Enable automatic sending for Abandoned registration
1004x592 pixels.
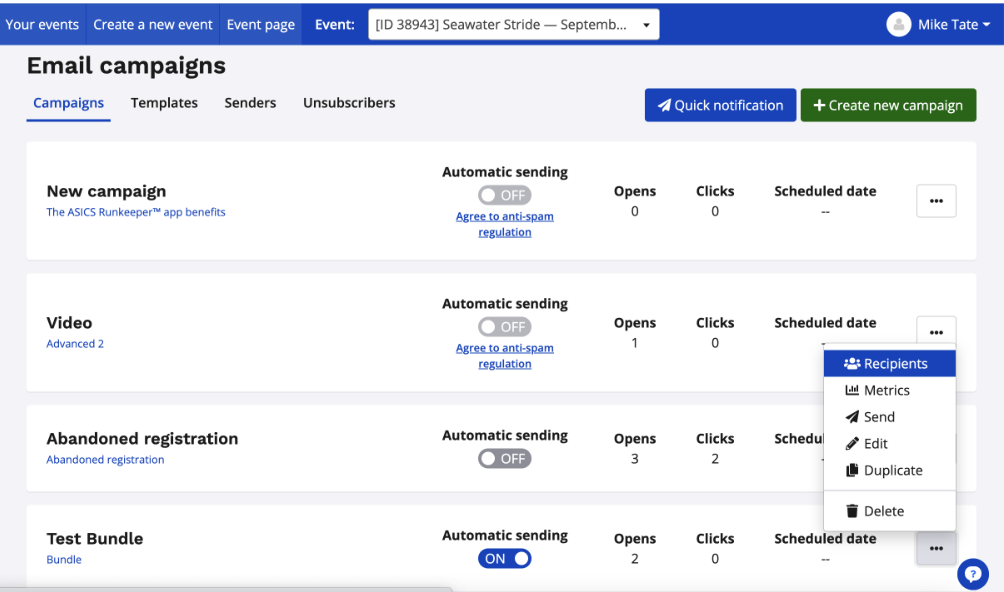click(504, 459)
